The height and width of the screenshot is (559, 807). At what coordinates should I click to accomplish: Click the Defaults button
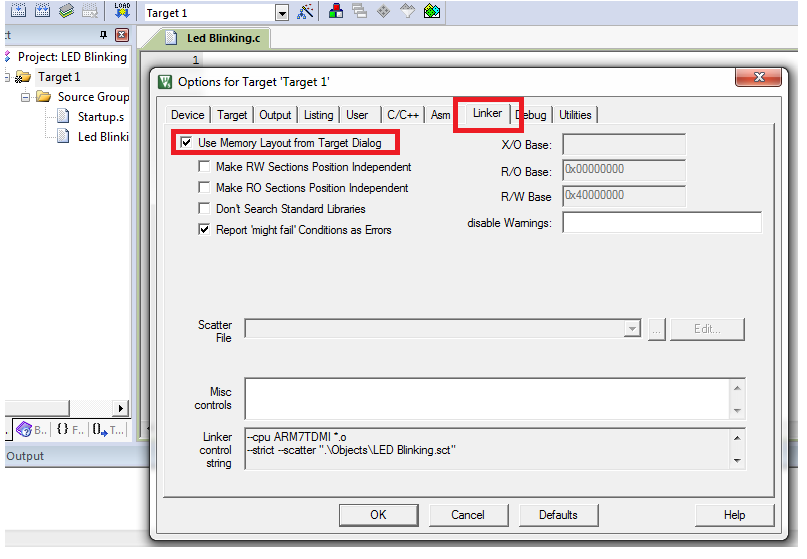pyautogui.click(x=558, y=515)
